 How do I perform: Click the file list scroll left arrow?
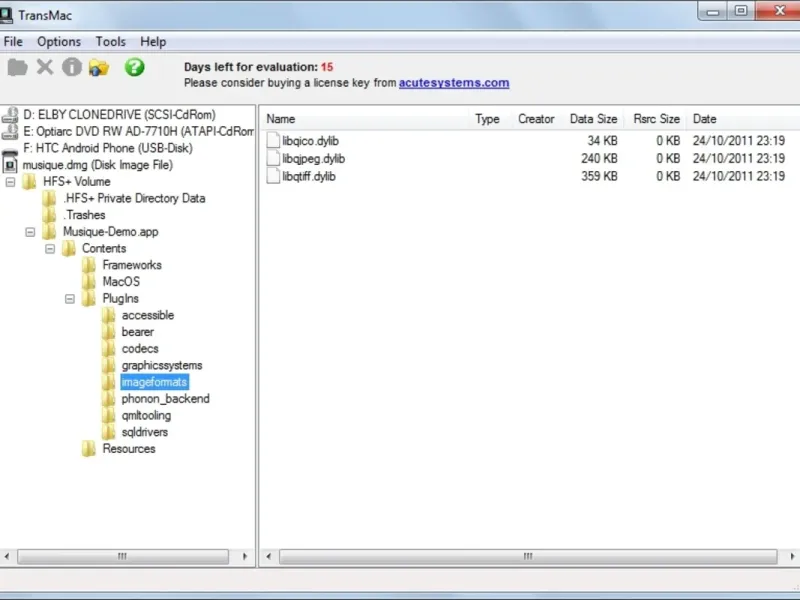tap(268, 556)
